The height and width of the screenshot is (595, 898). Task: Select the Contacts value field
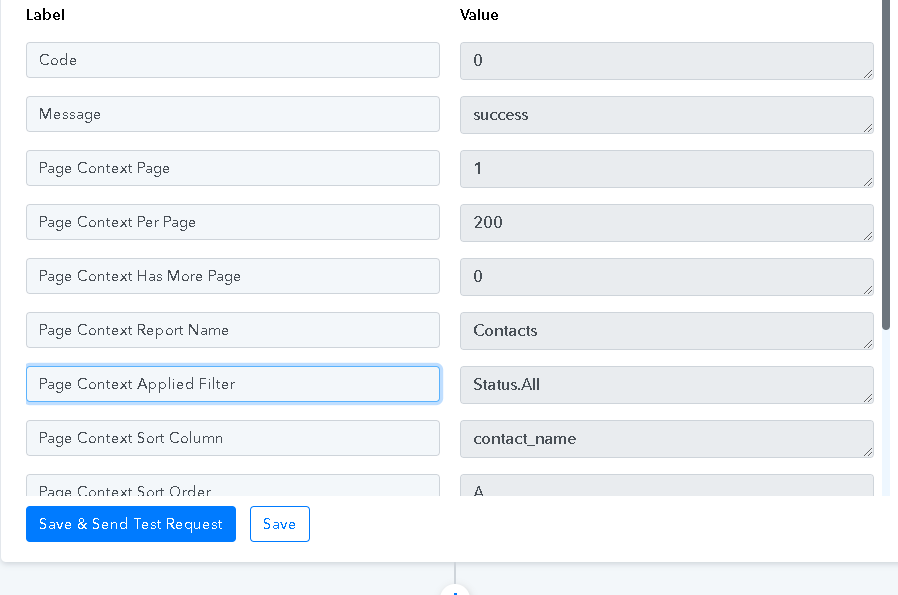667,331
